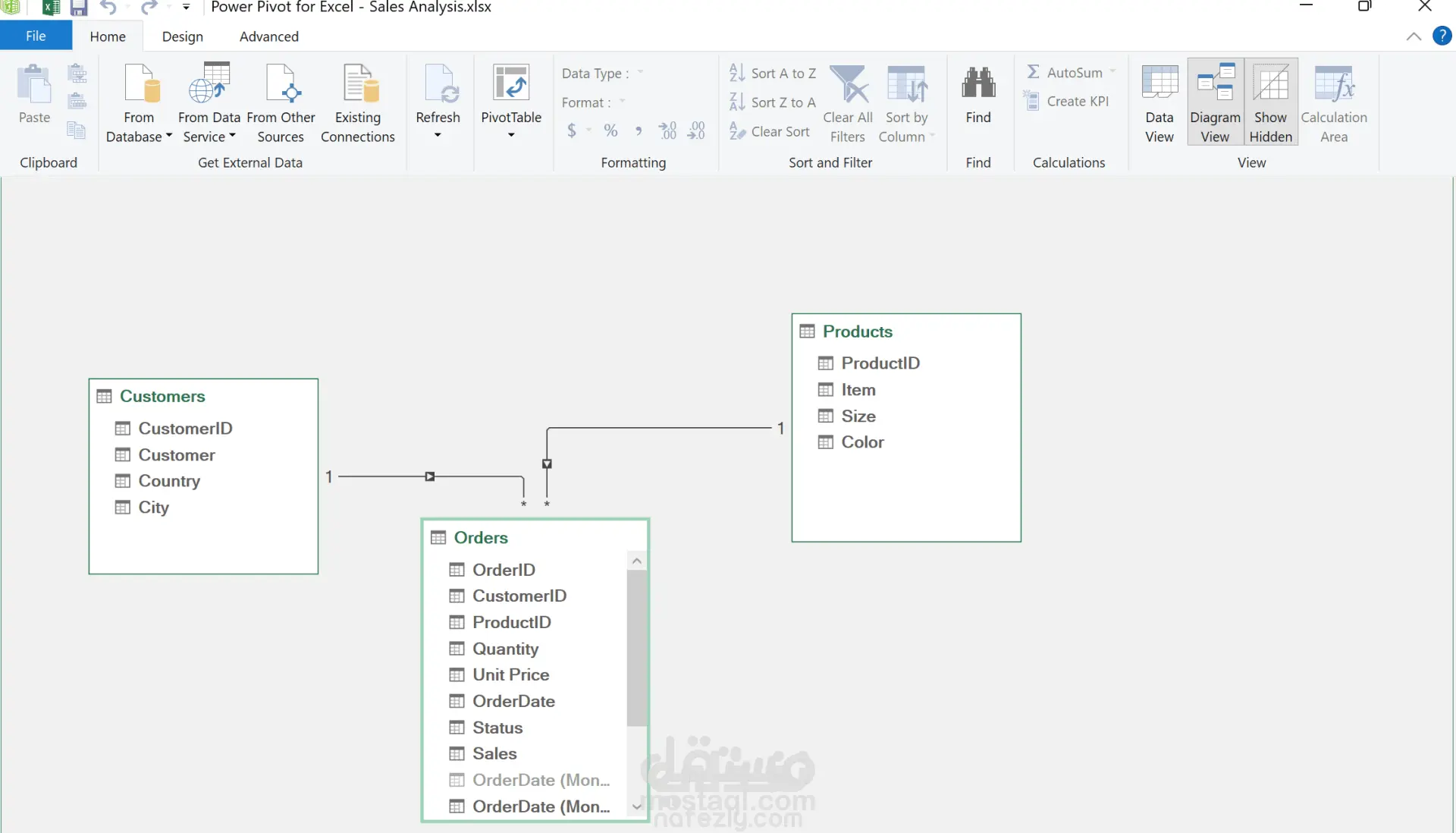This screenshot has width=1456, height=833.
Task: Apply percent format
Action: point(610,130)
